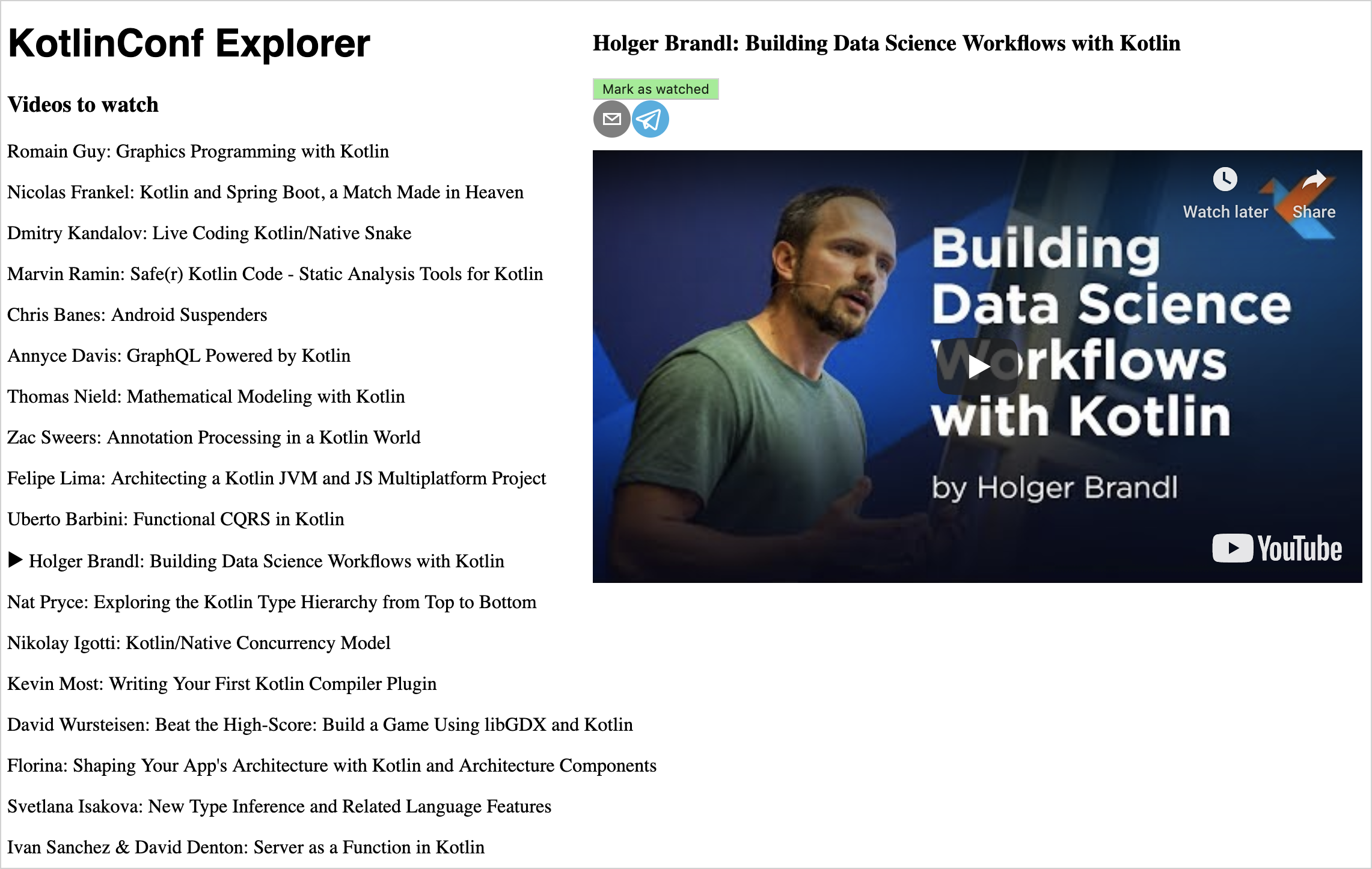
Task: Click the Telegram share icon
Action: (650, 119)
